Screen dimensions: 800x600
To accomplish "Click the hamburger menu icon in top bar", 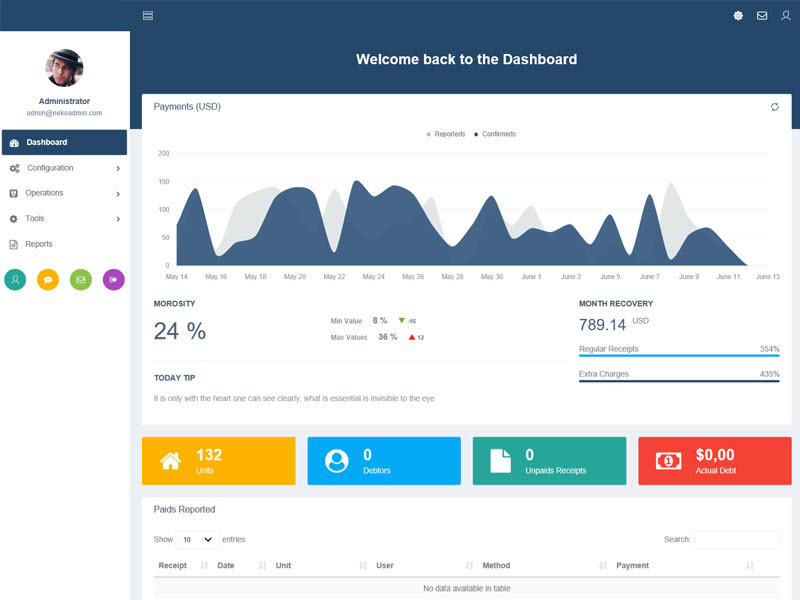I will click(148, 15).
